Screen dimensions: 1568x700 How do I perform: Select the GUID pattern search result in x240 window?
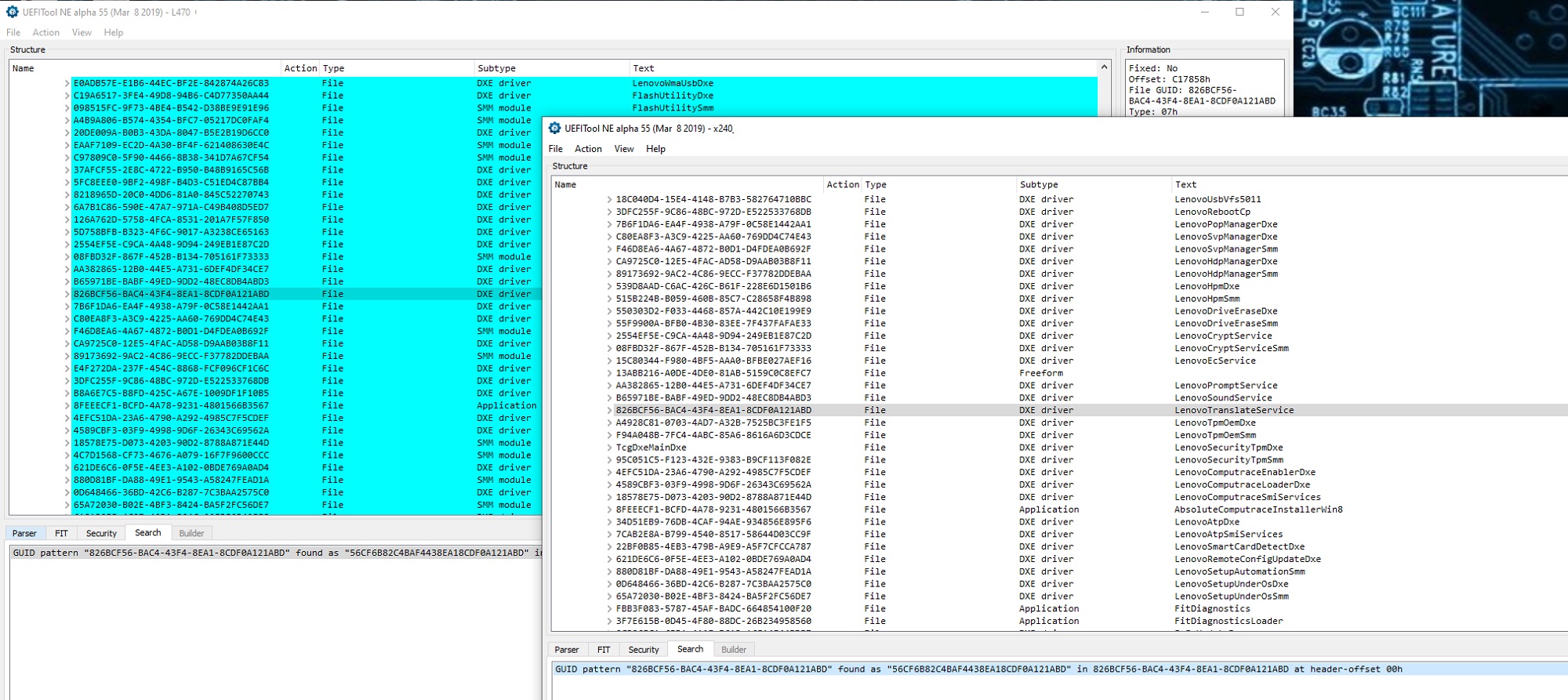pos(1060,669)
